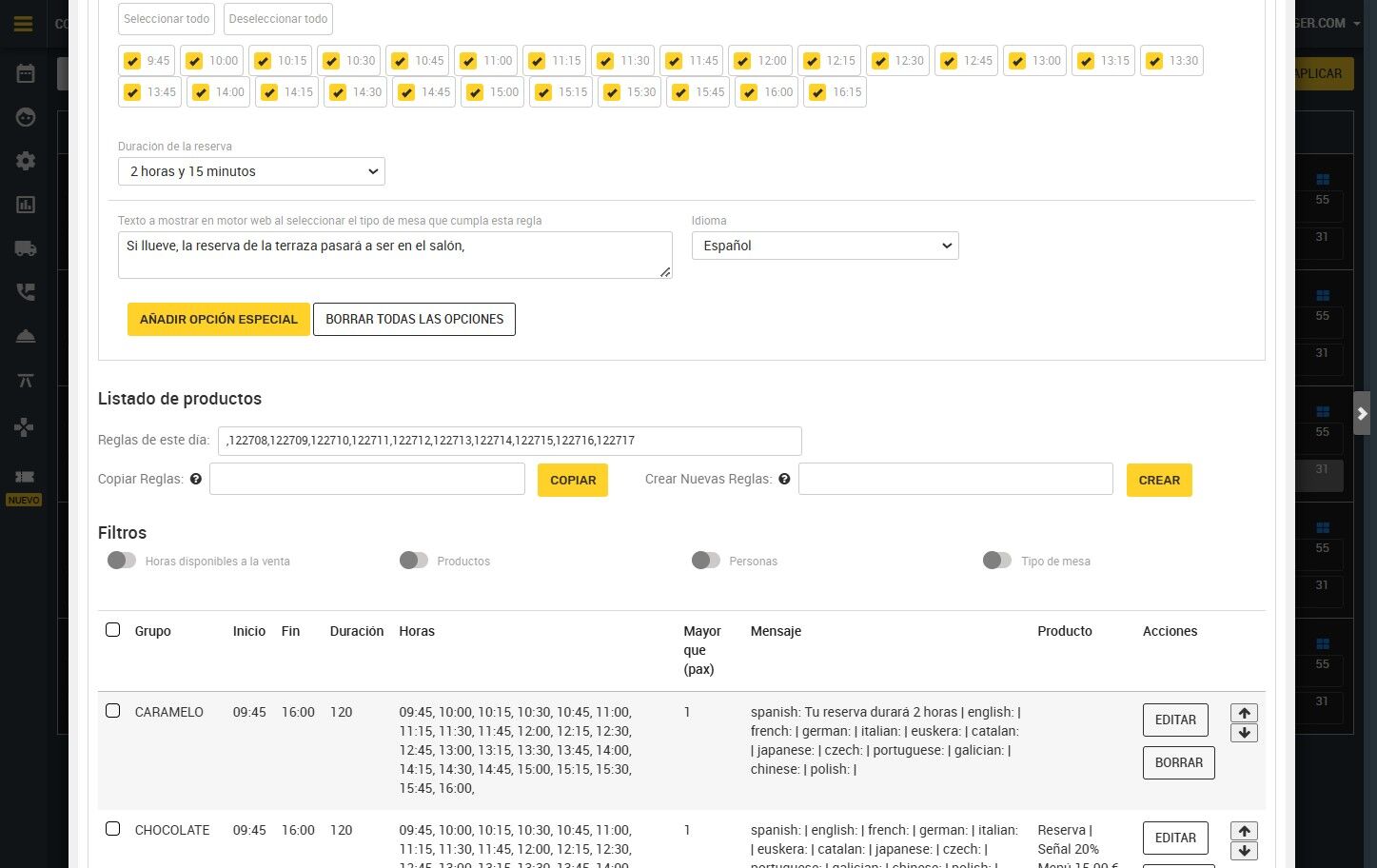The image size is (1377, 868).
Task: Expand the right side panel chevron
Action: 1362,413
